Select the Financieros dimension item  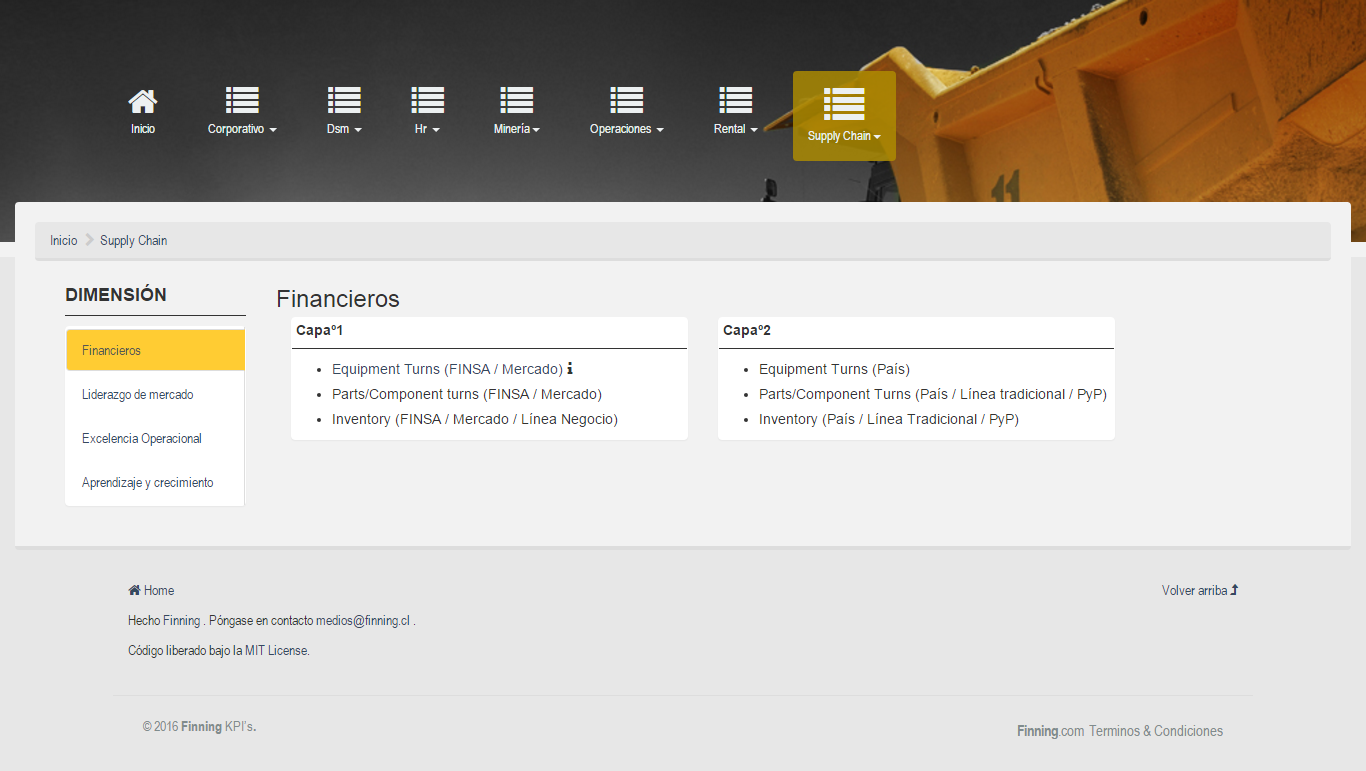pos(112,351)
